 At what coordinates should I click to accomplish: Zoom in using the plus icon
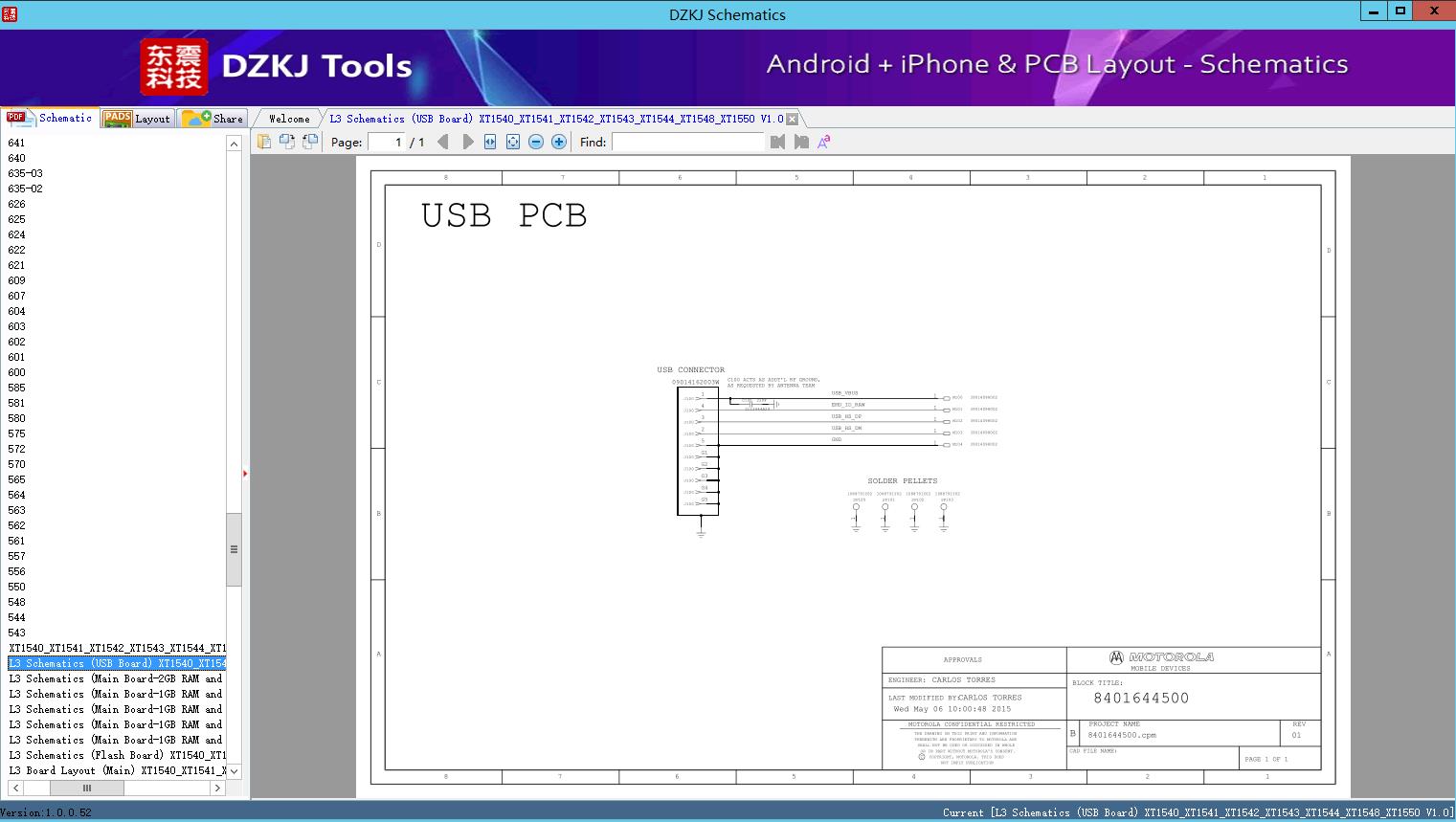(558, 141)
